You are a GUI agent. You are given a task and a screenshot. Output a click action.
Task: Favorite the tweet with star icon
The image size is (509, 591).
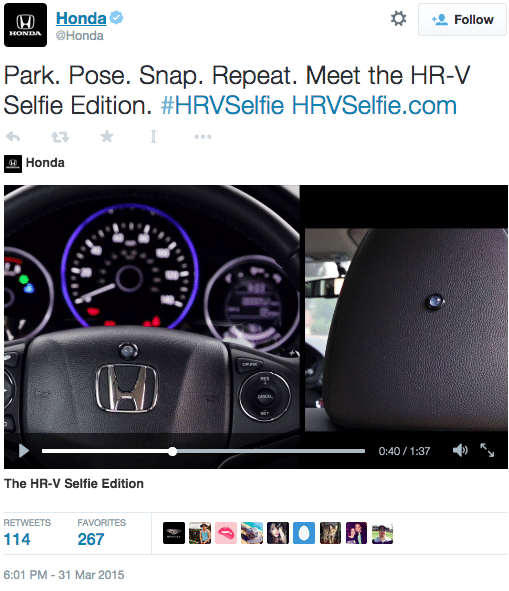coord(107,136)
